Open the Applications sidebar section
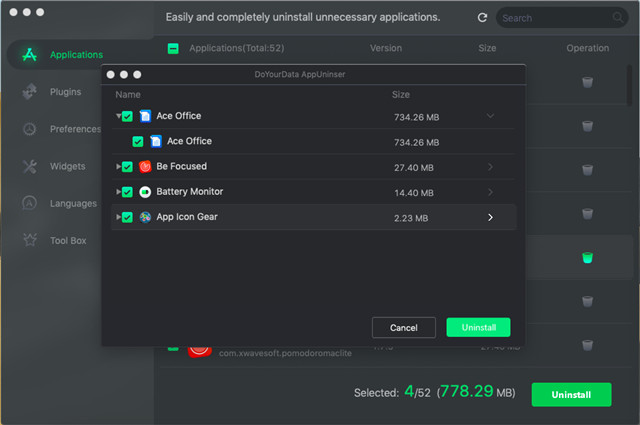This screenshot has width=640, height=425. click(x=76, y=55)
